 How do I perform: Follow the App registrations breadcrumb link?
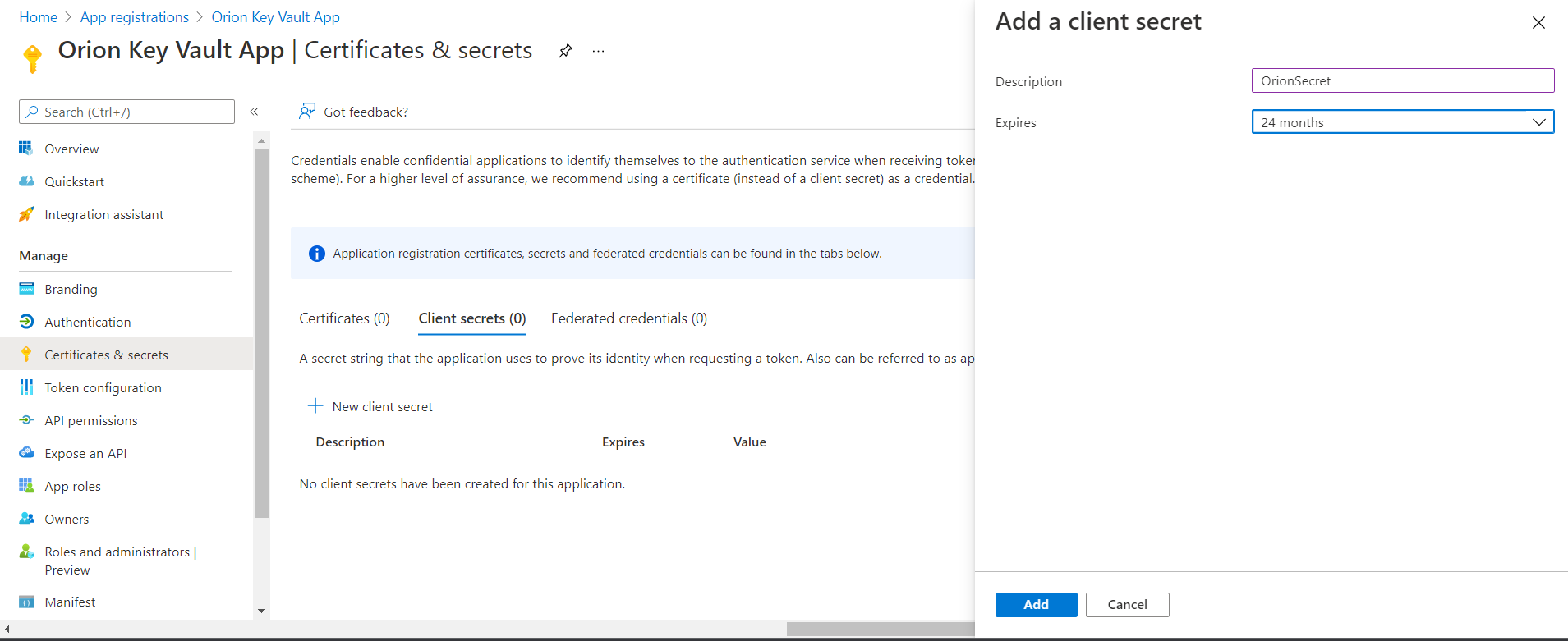(135, 17)
